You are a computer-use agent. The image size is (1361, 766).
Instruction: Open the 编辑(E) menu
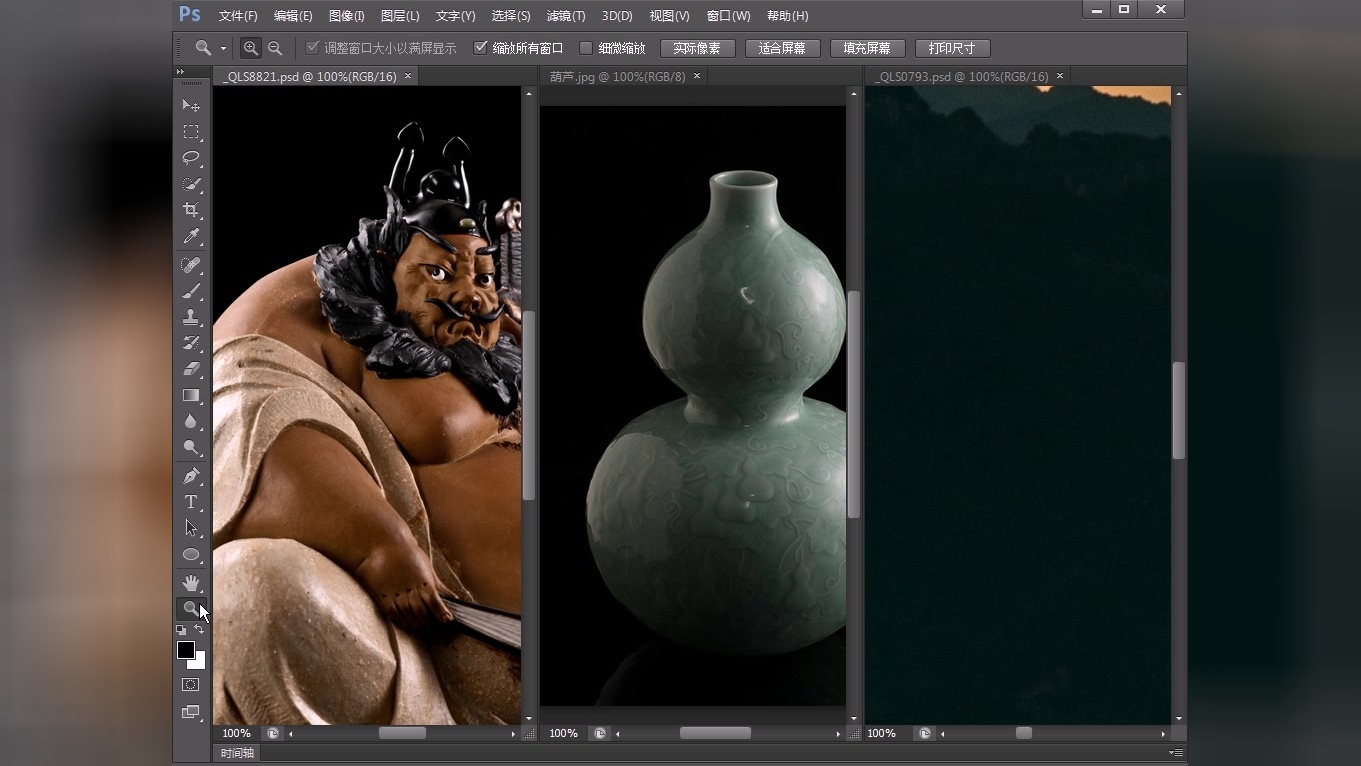293,16
